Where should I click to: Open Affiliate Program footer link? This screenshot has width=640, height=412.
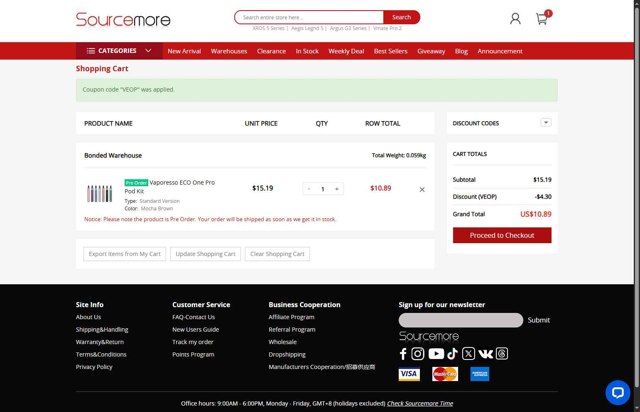click(291, 317)
